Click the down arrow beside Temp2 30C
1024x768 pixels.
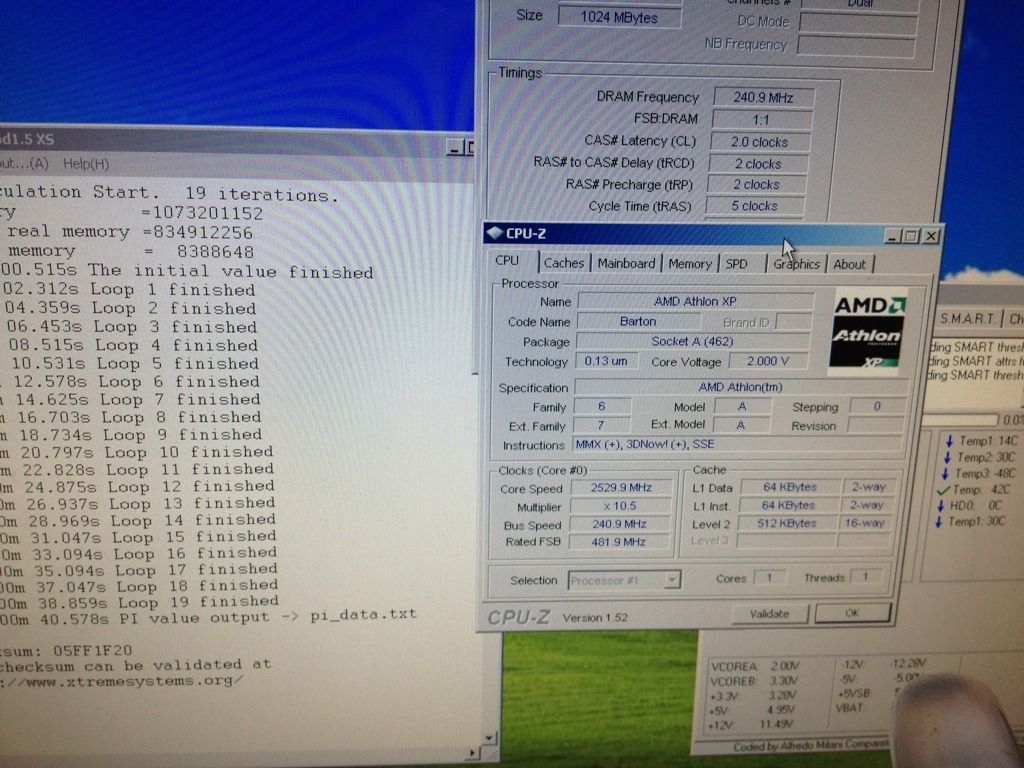(x=947, y=457)
